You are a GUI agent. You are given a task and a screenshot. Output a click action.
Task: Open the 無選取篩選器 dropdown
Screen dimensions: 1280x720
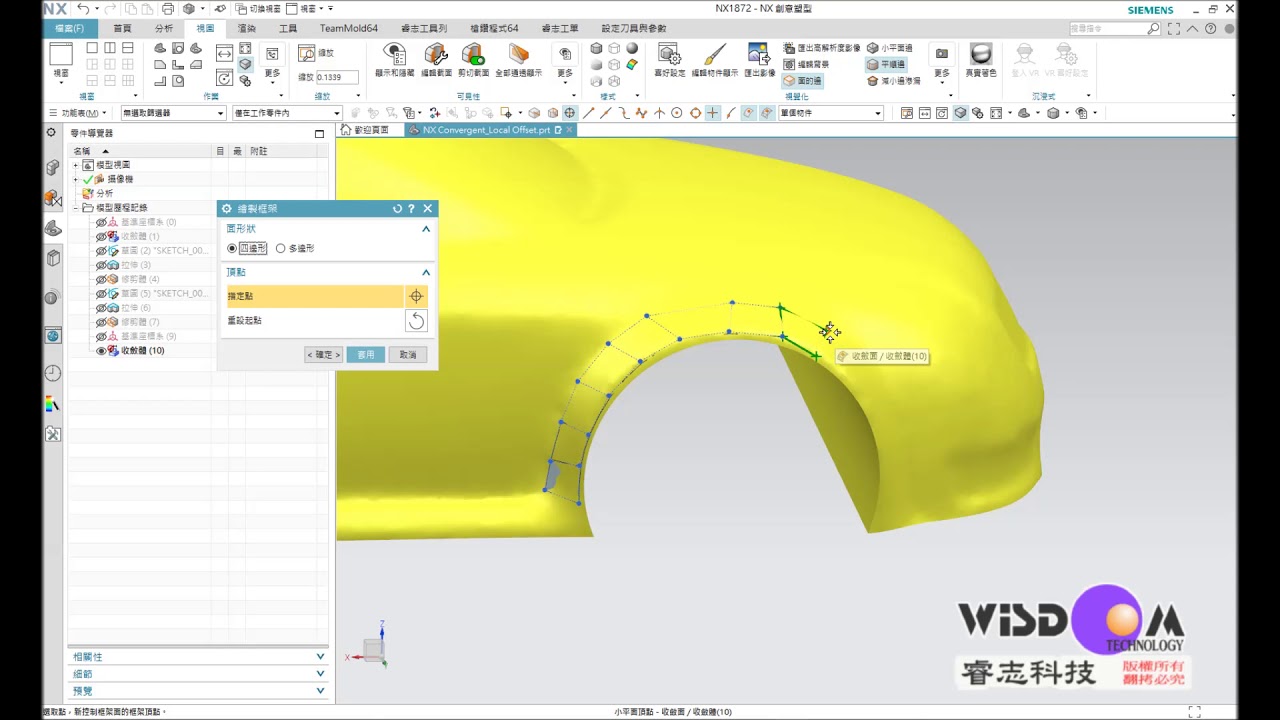coord(173,113)
